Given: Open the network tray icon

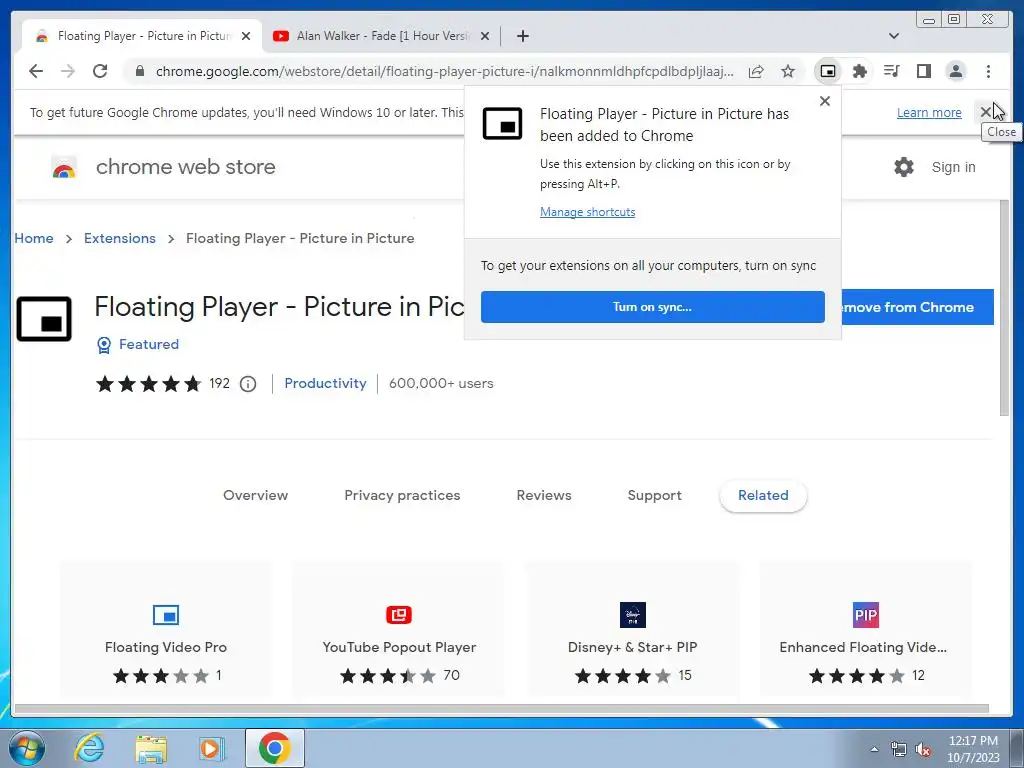Looking at the screenshot, I should [x=899, y=749].
